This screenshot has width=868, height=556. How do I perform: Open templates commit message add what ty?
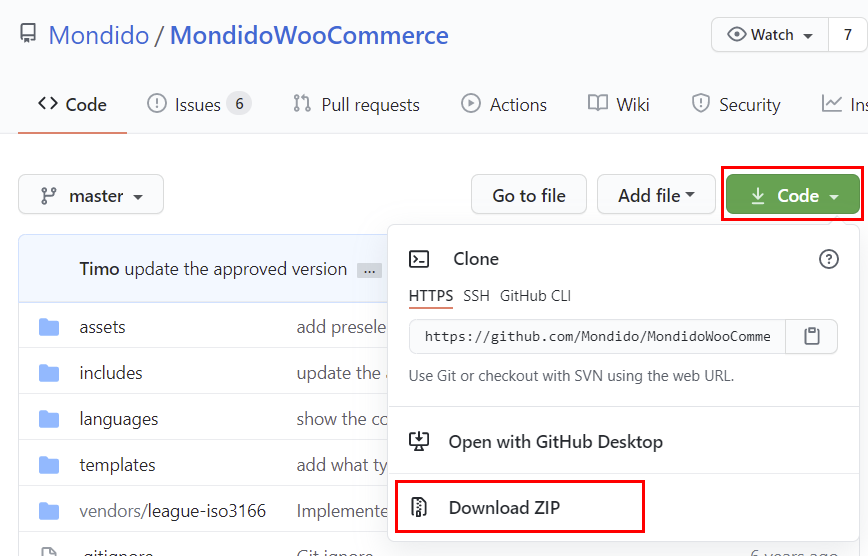pyautogui.click(x=342, y=465)
